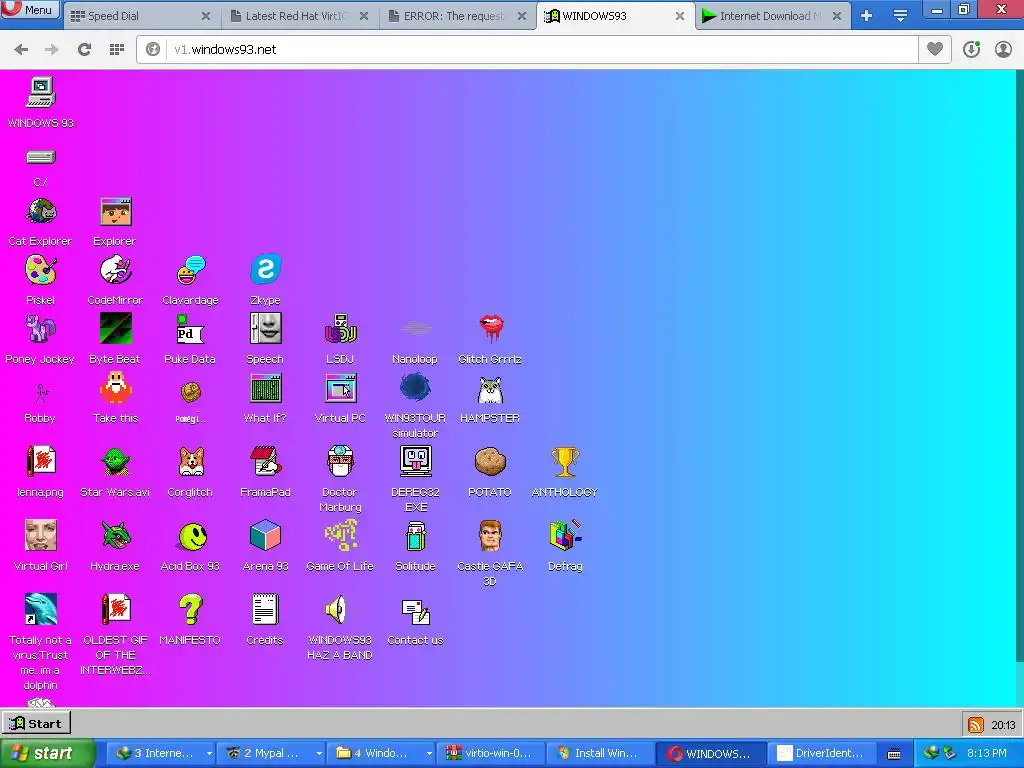Launch Zkype
1024x768 pixels.
click(265, 270)
